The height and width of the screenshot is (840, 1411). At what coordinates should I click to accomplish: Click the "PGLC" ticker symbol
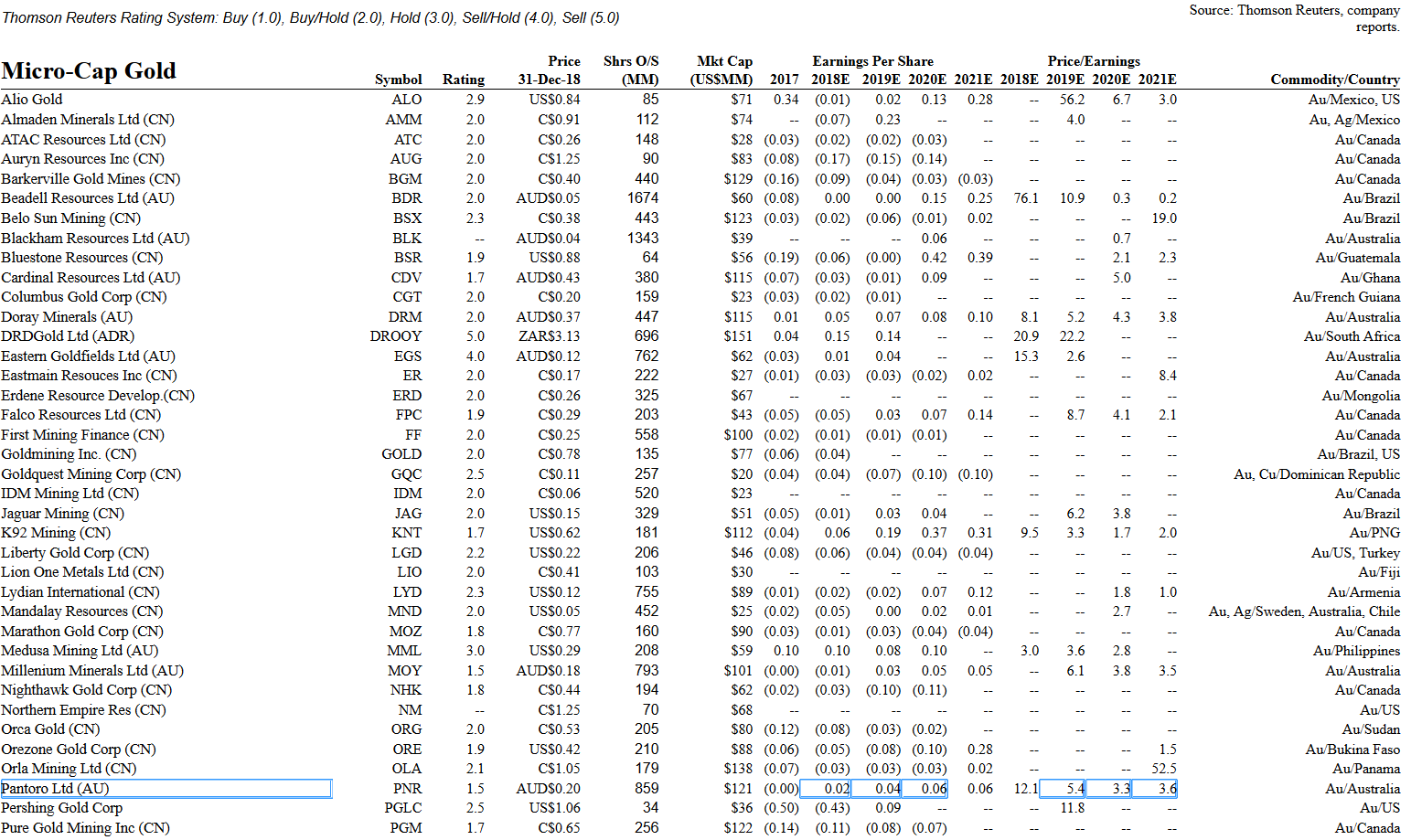tap(403, 808)
